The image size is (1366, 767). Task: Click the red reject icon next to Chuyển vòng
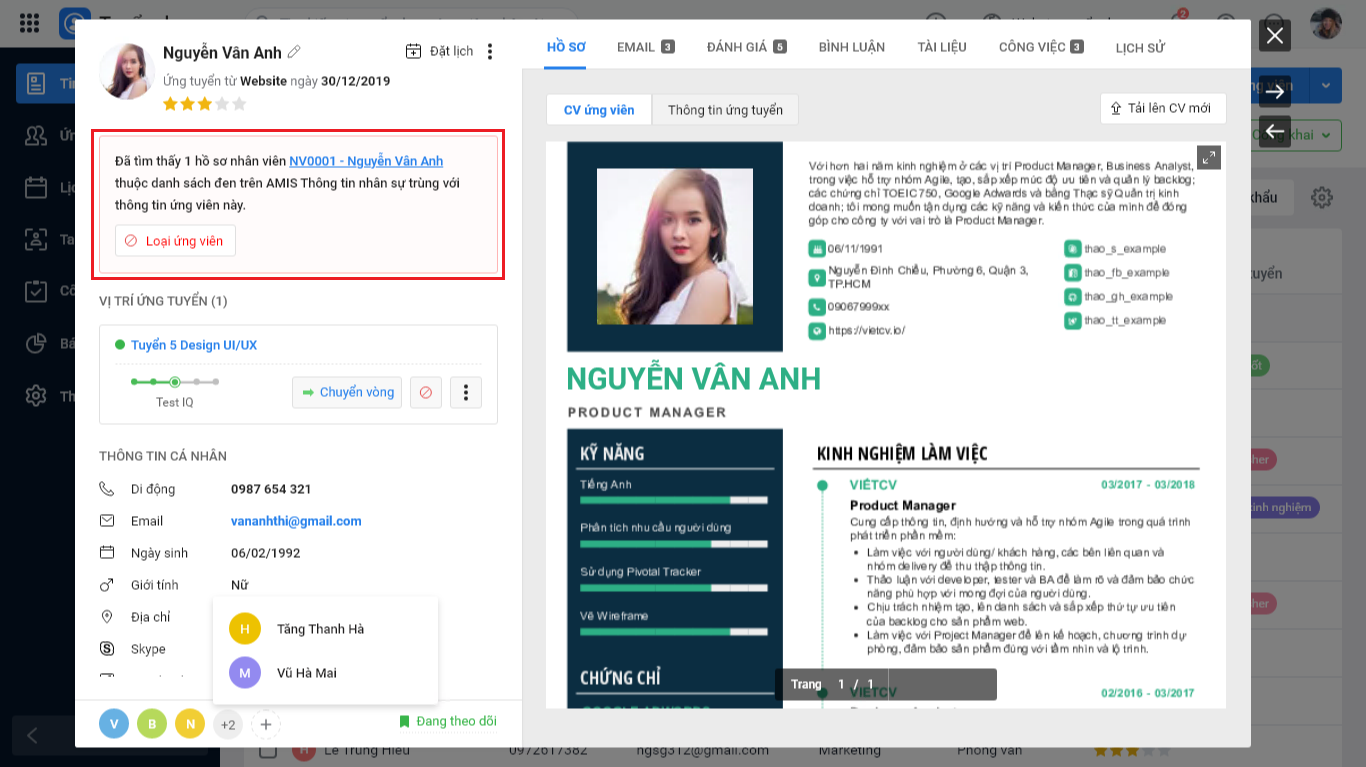coord(426,392)
